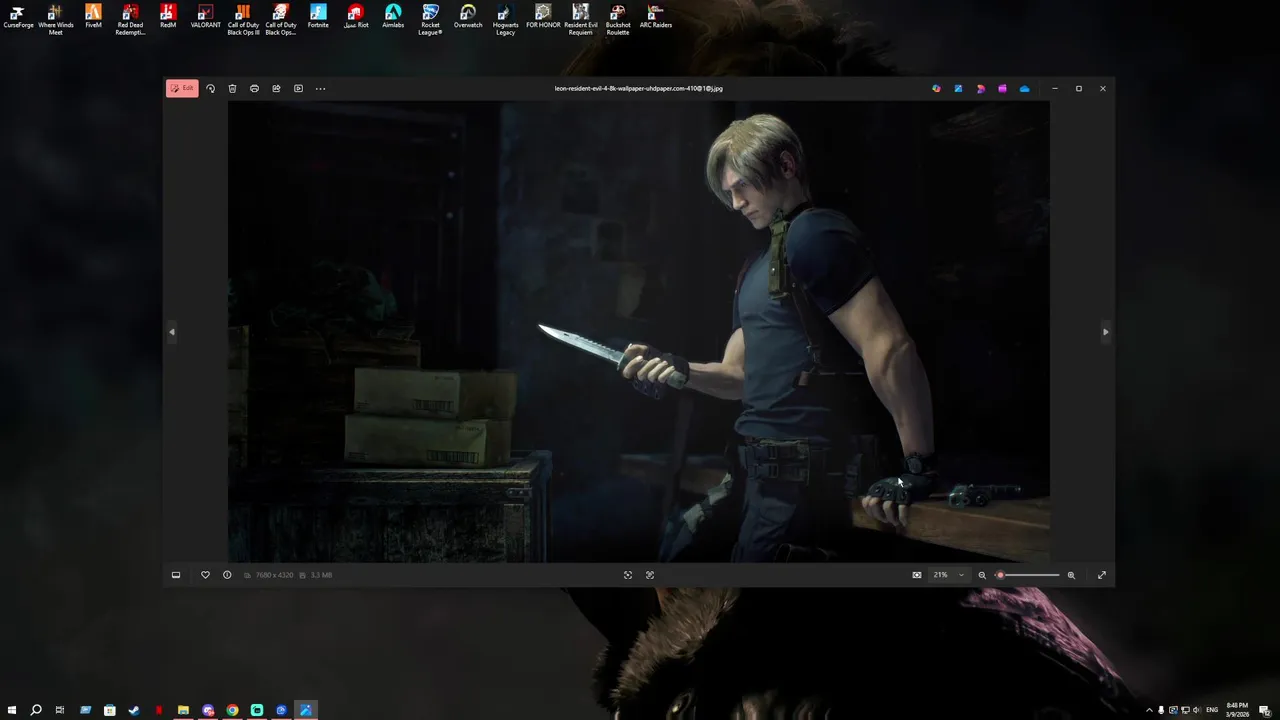Share the photo with the share icon
Screen dimensions: 1280x720
[x=276, y=88]
